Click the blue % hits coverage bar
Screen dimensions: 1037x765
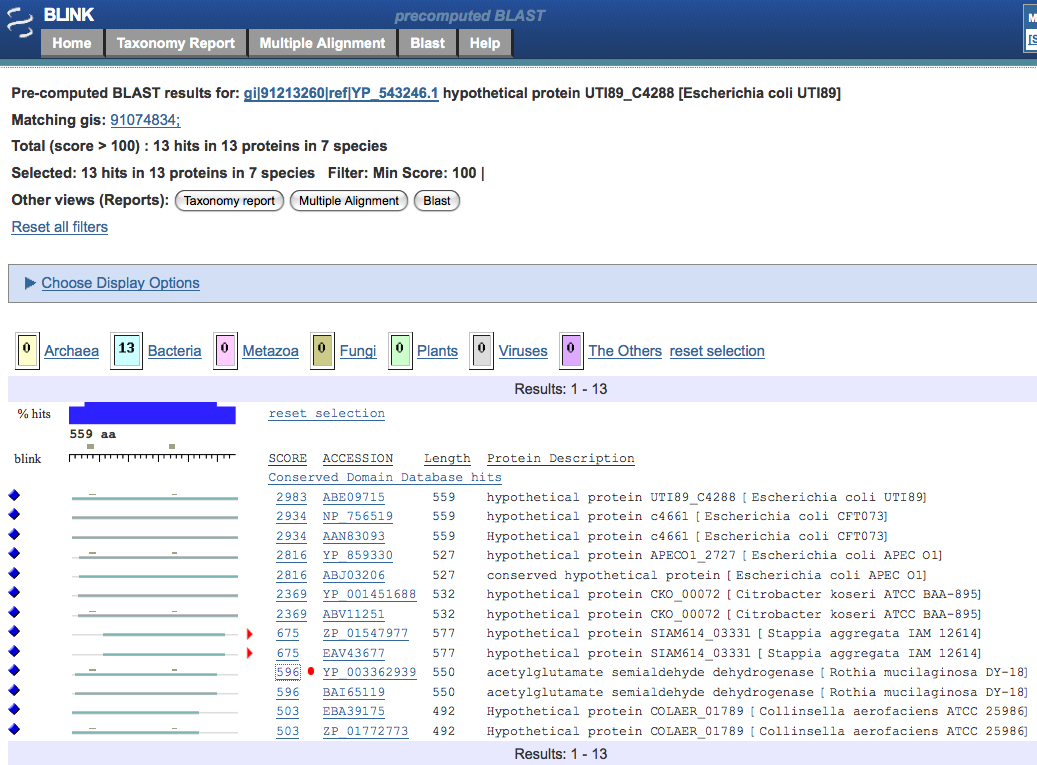tap(152, 413)
